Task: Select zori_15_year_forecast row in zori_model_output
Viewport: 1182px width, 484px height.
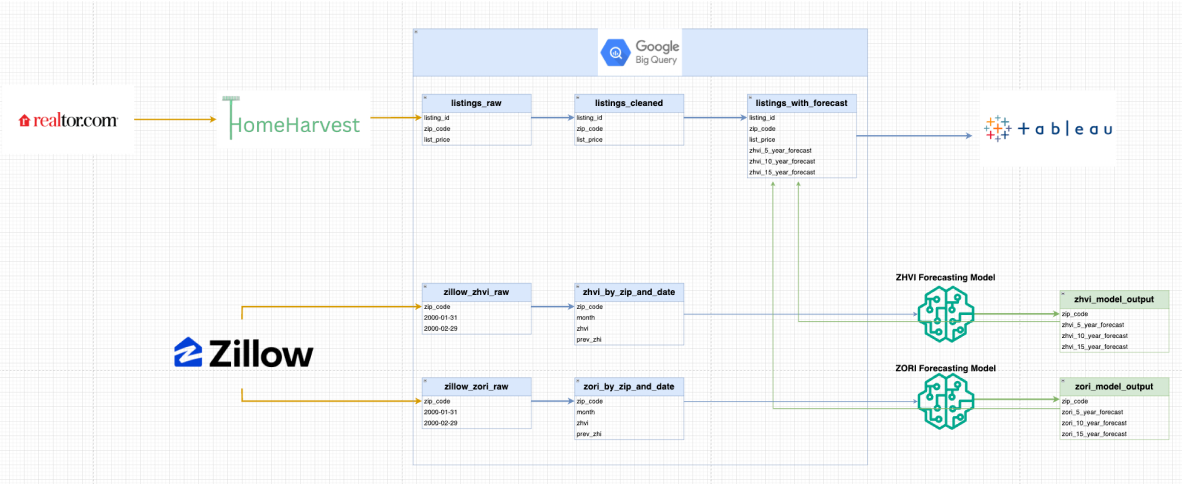Action: [1114, 433]
